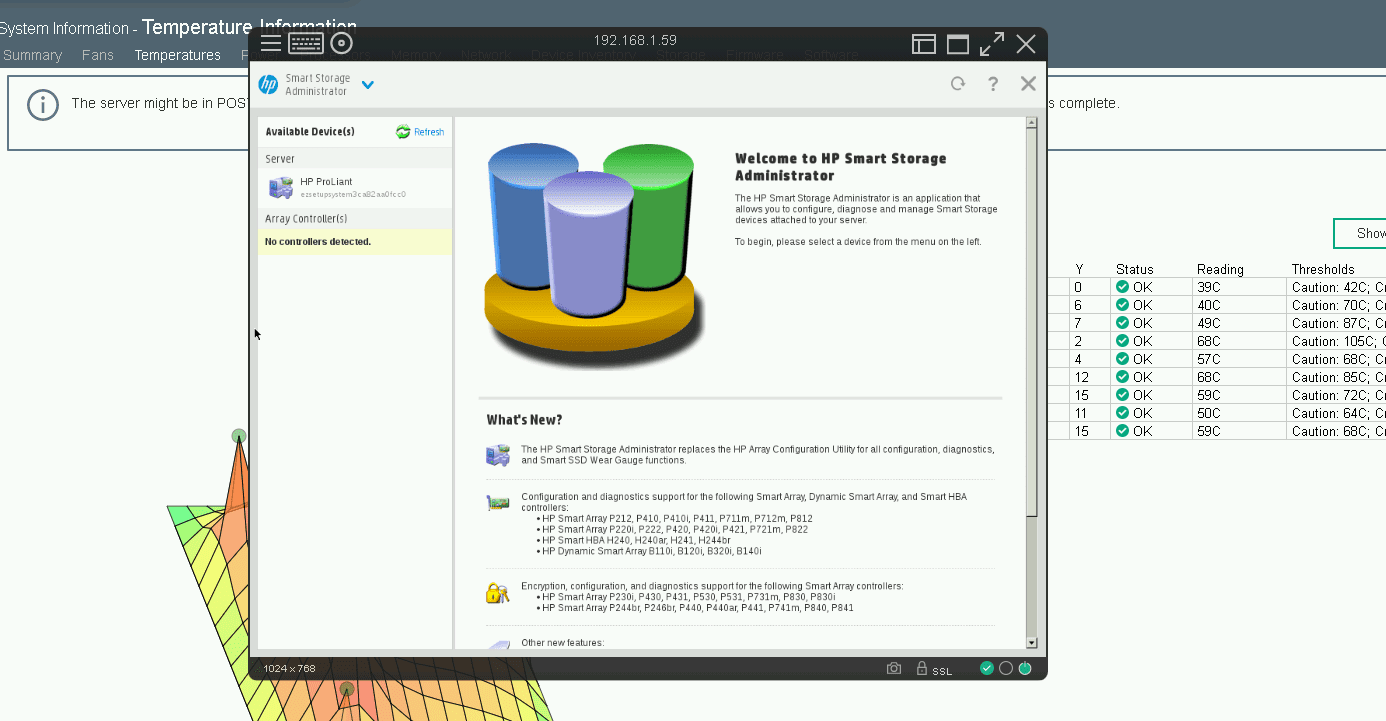Click the No controllers detected message
This screenshot has height=721, width=1386.
click(x=355, y=242)
